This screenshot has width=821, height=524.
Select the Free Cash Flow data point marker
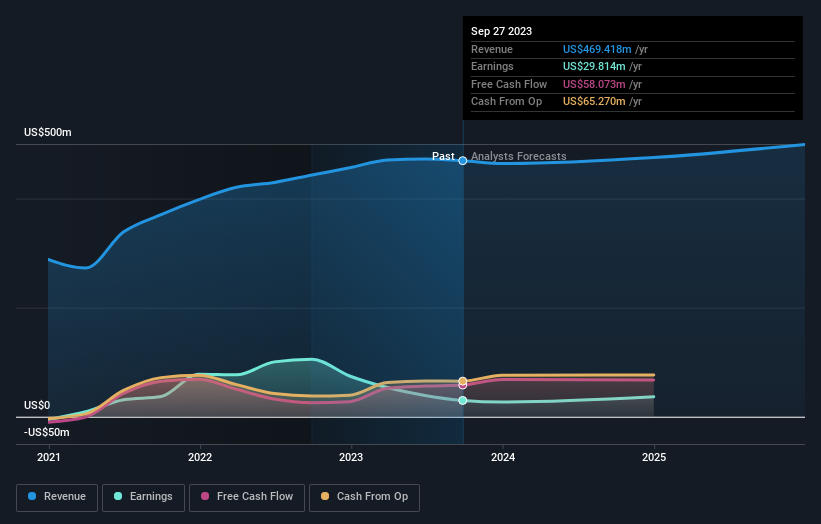(x=463, y=386)
